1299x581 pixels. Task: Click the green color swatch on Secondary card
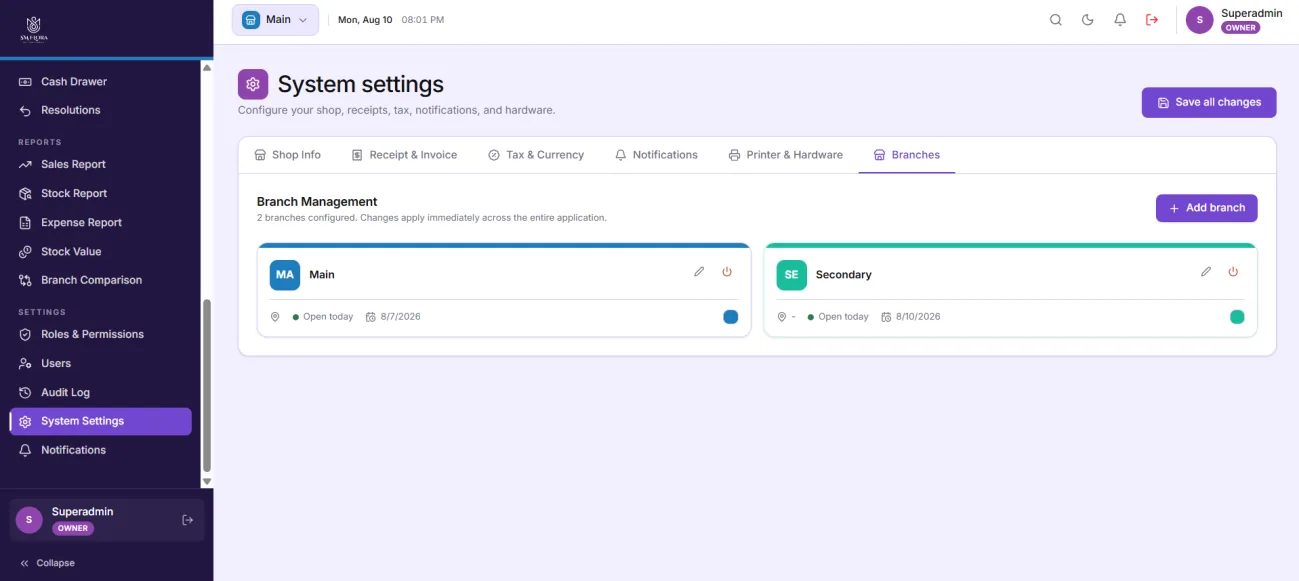tap(1237, 317)
